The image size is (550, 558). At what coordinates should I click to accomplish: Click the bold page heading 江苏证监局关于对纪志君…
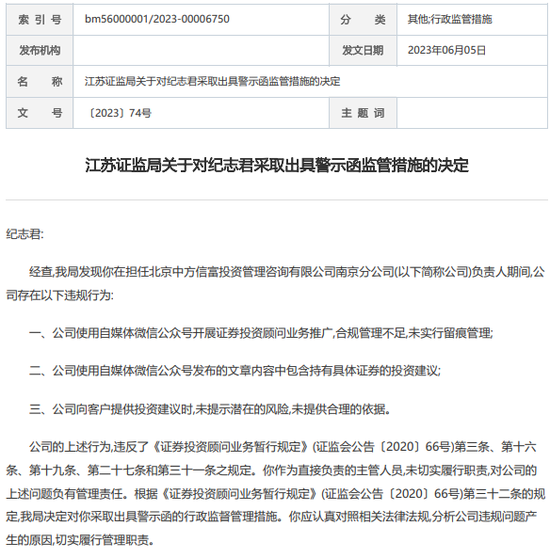277,165
